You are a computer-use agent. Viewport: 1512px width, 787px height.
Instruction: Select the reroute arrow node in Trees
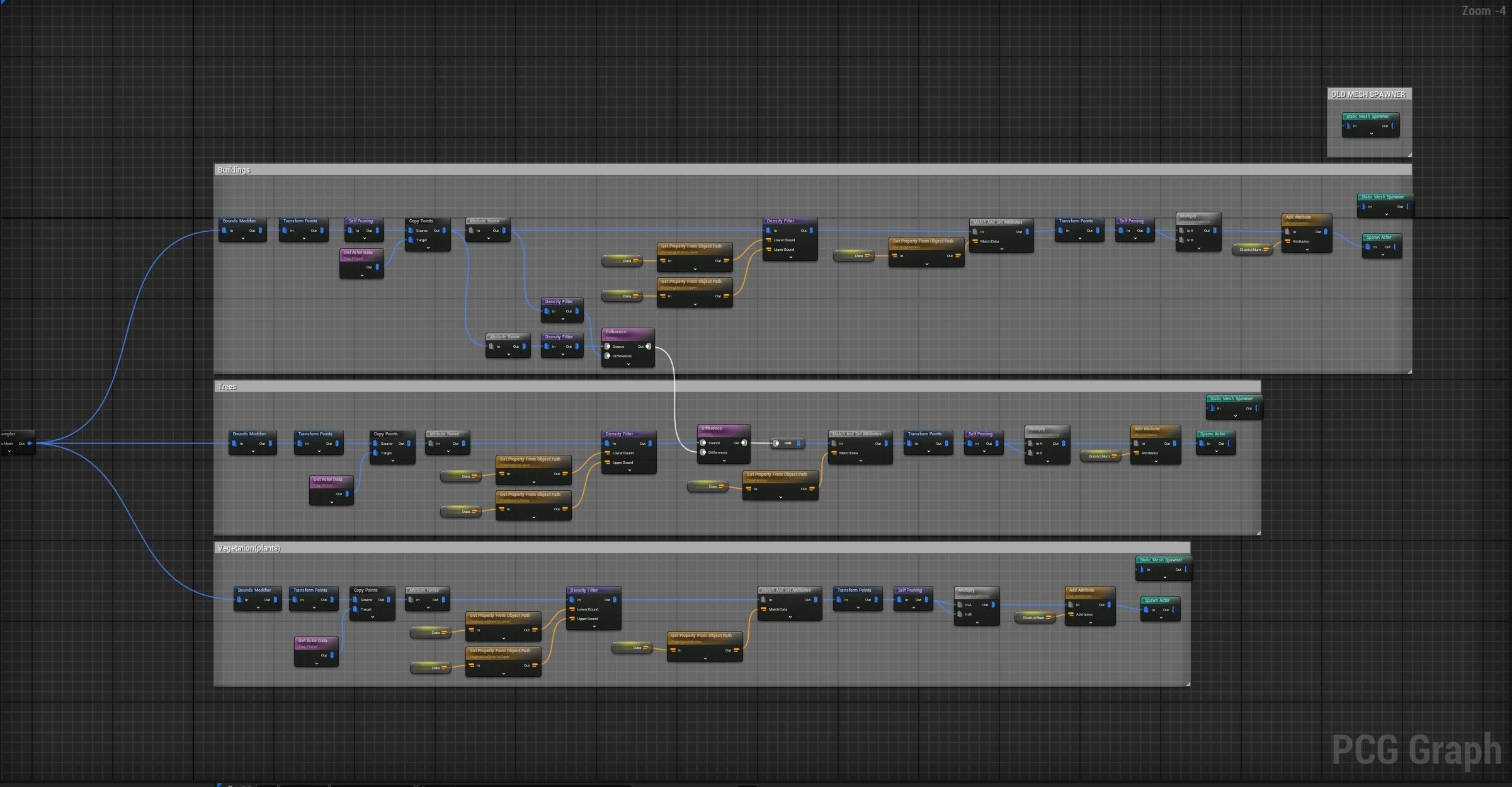[x=787, y=444]
